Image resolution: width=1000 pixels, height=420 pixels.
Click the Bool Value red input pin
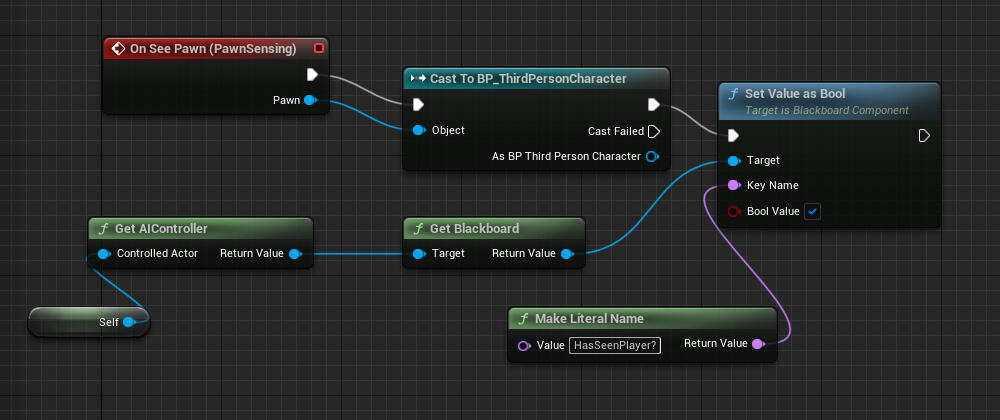coord(735,211)
